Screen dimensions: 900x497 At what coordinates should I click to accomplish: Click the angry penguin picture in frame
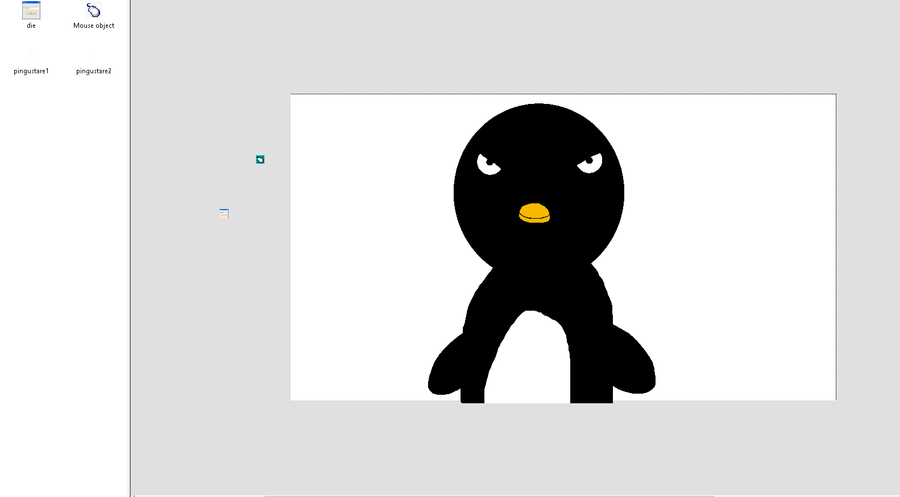coord(541,253)
